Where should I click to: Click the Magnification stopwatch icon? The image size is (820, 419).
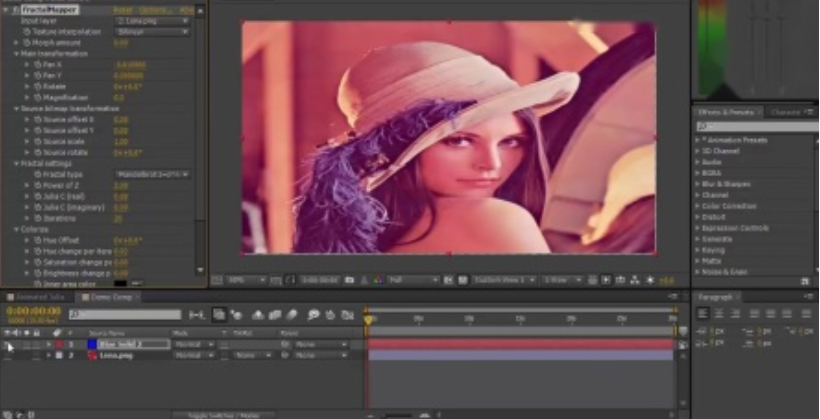click(38, 97)
